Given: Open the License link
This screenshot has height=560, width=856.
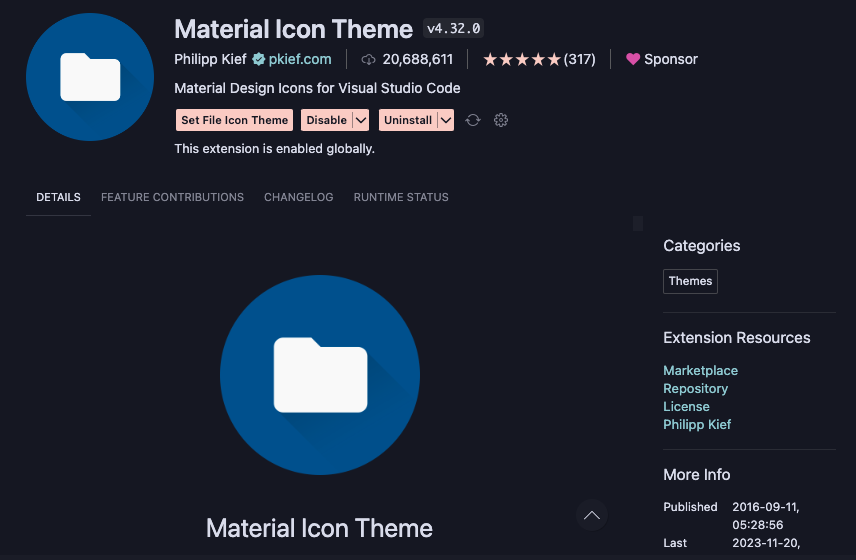Looking at the screenshot, I should (686, 407).
